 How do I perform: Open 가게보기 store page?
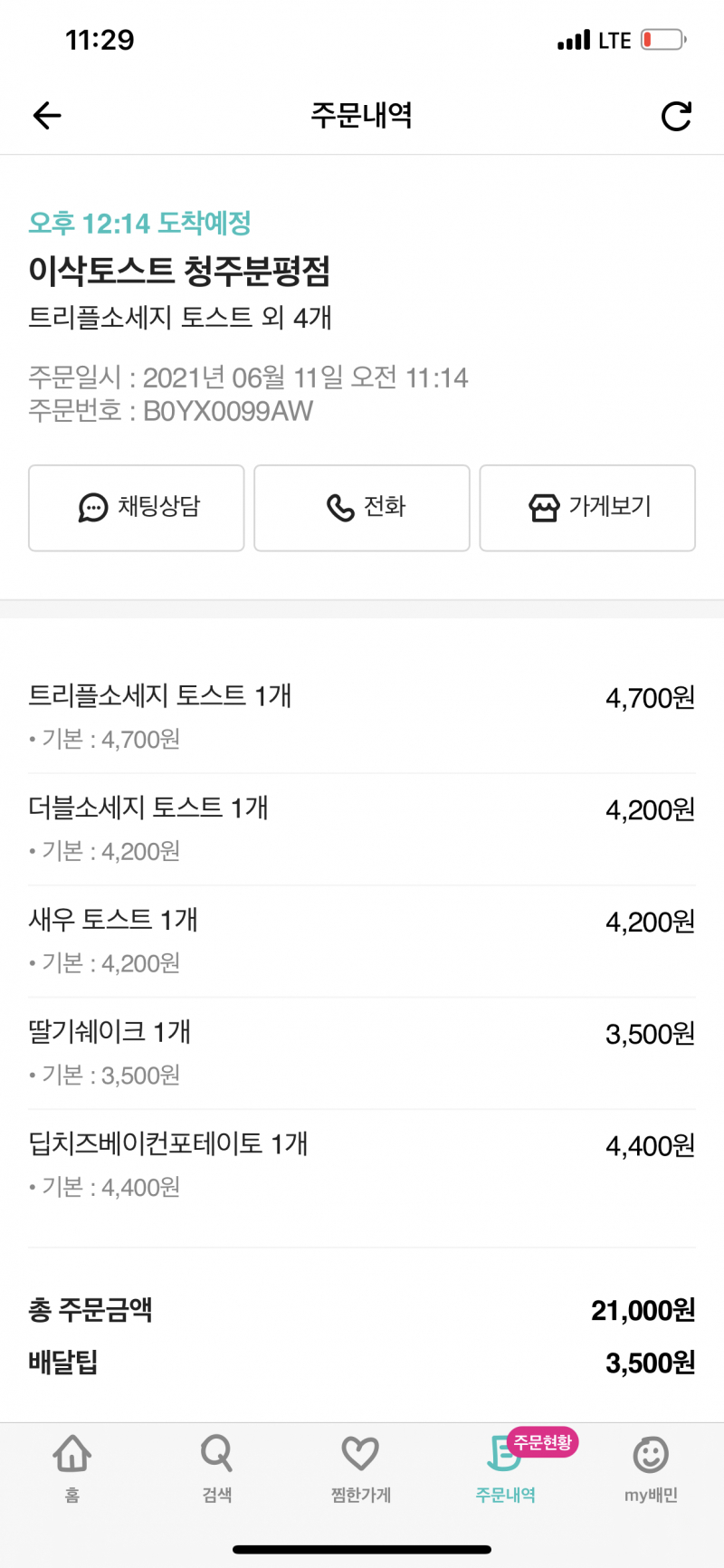[x=587, y=508]
